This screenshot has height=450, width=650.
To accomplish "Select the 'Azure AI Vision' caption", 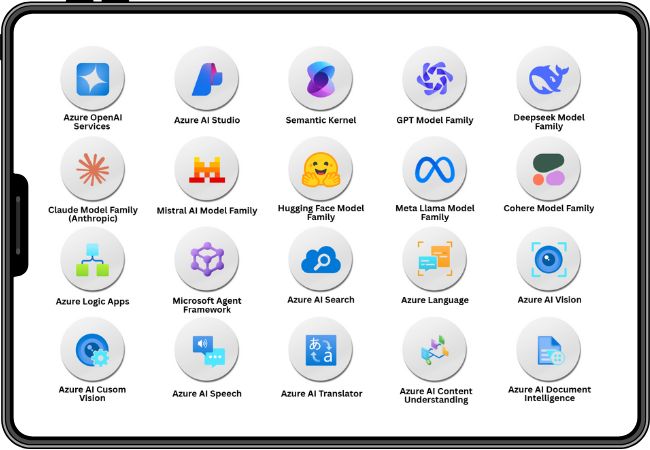I will [549, 300].
